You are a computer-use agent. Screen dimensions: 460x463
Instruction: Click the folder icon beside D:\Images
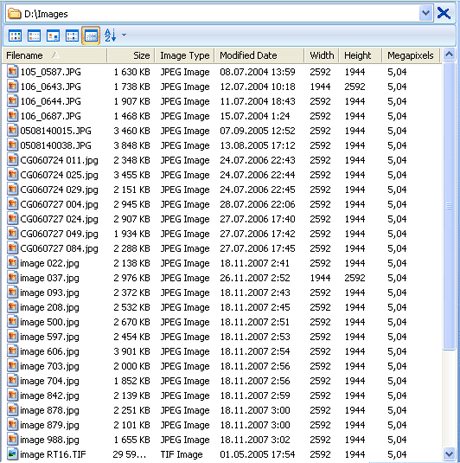[14, 14]
